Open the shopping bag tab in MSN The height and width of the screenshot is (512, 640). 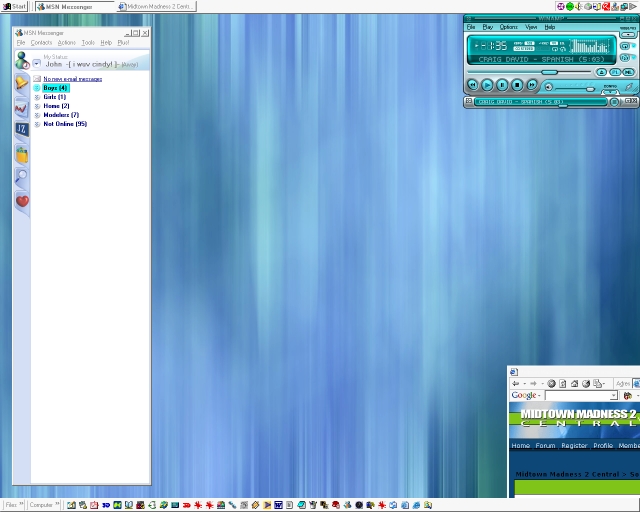22,154
